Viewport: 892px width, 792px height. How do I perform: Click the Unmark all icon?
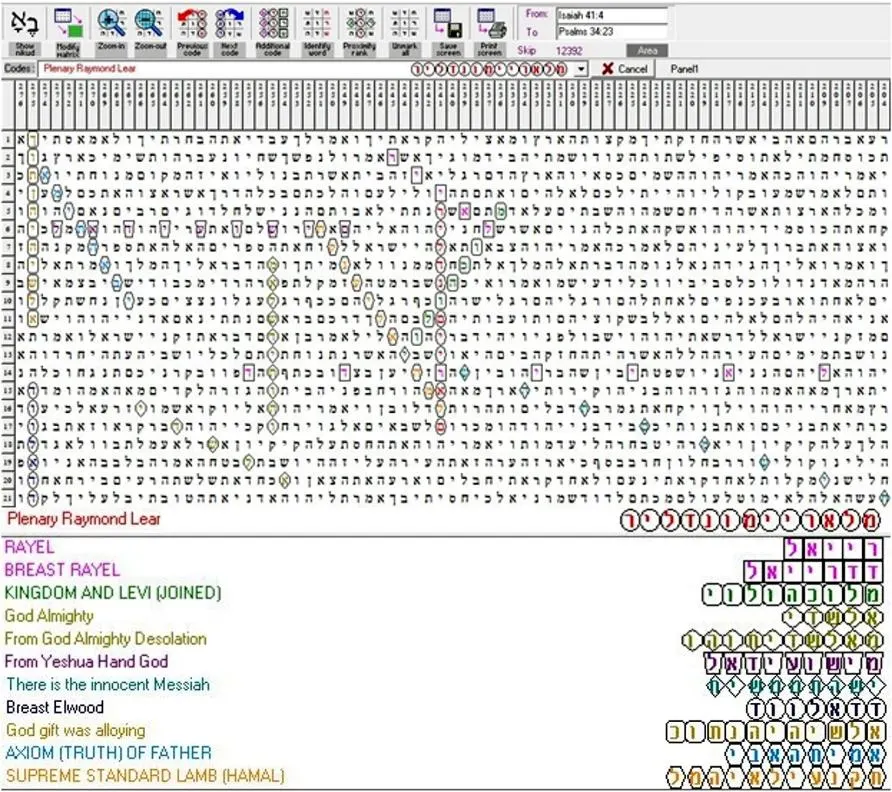click(x=404, y=24)
